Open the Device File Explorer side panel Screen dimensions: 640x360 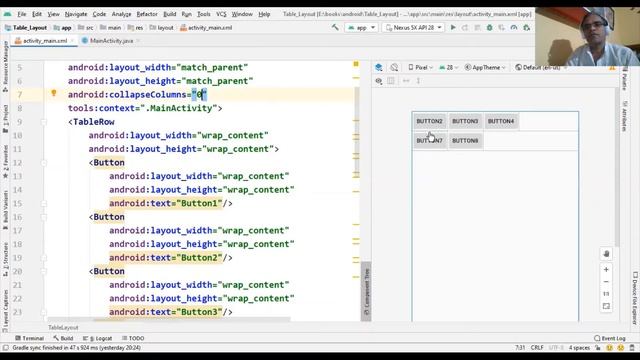635,298
